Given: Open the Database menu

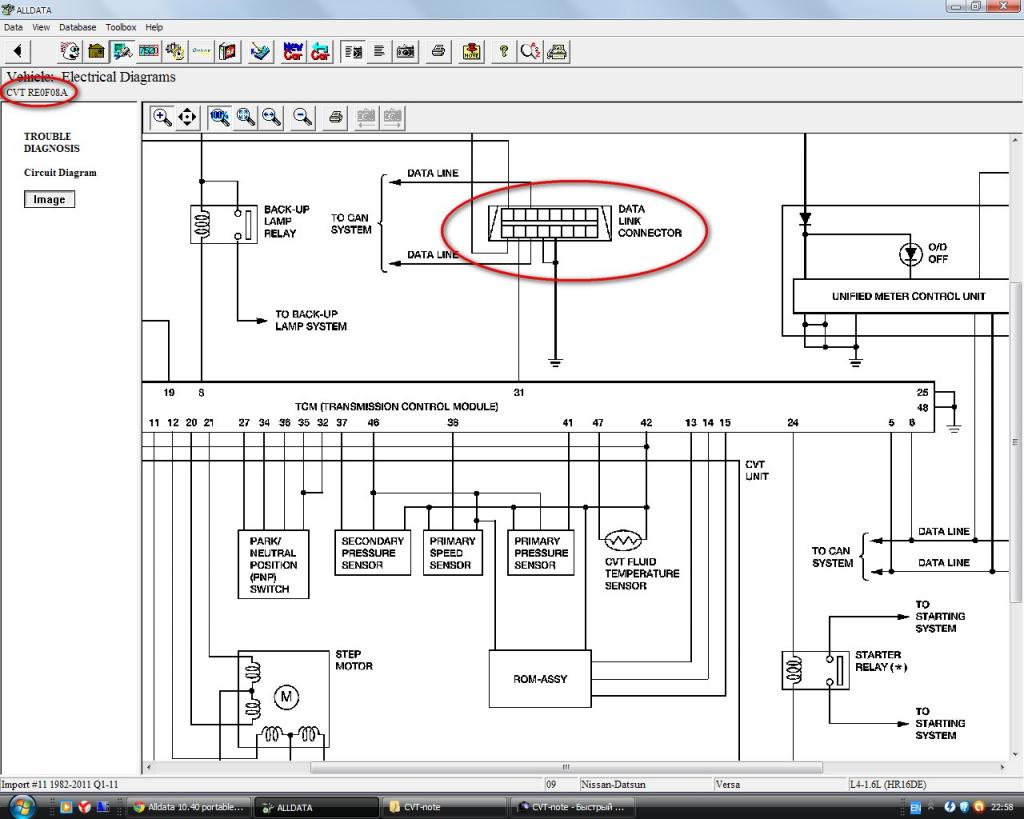Looking at the screenshot, I should tap(78, 27).
